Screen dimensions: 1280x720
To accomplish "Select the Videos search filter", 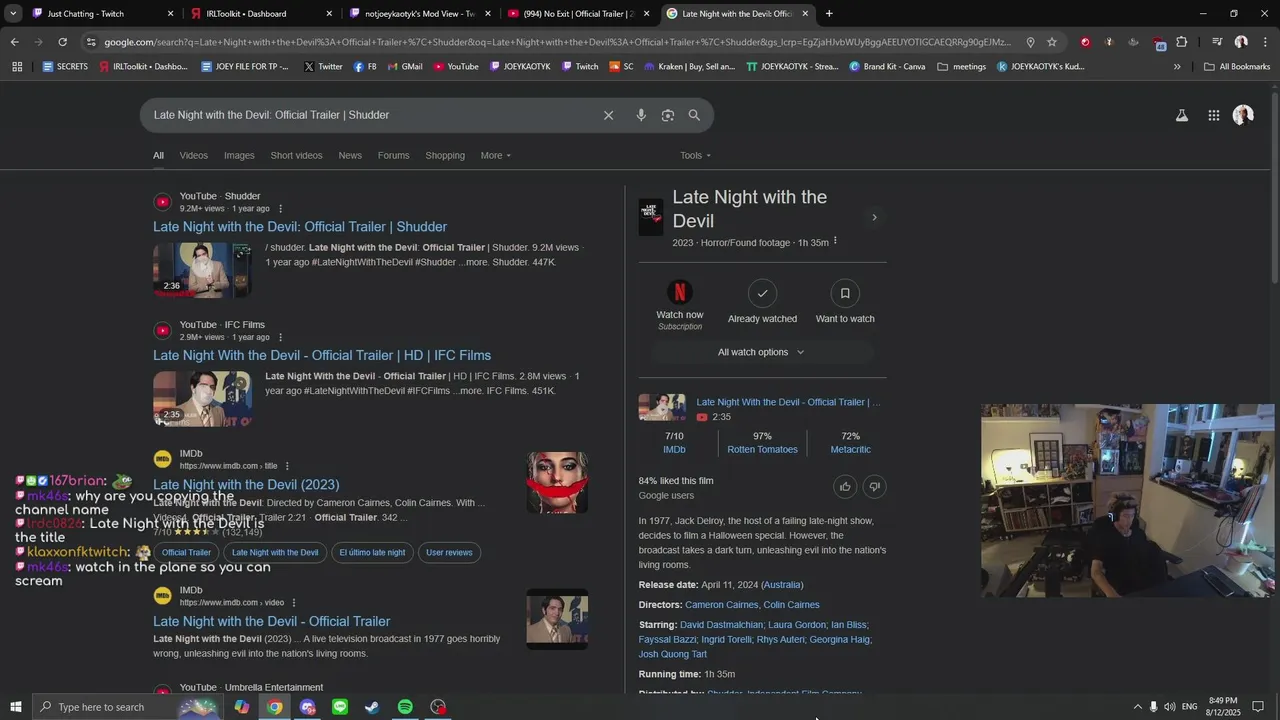I will [194, 155].
